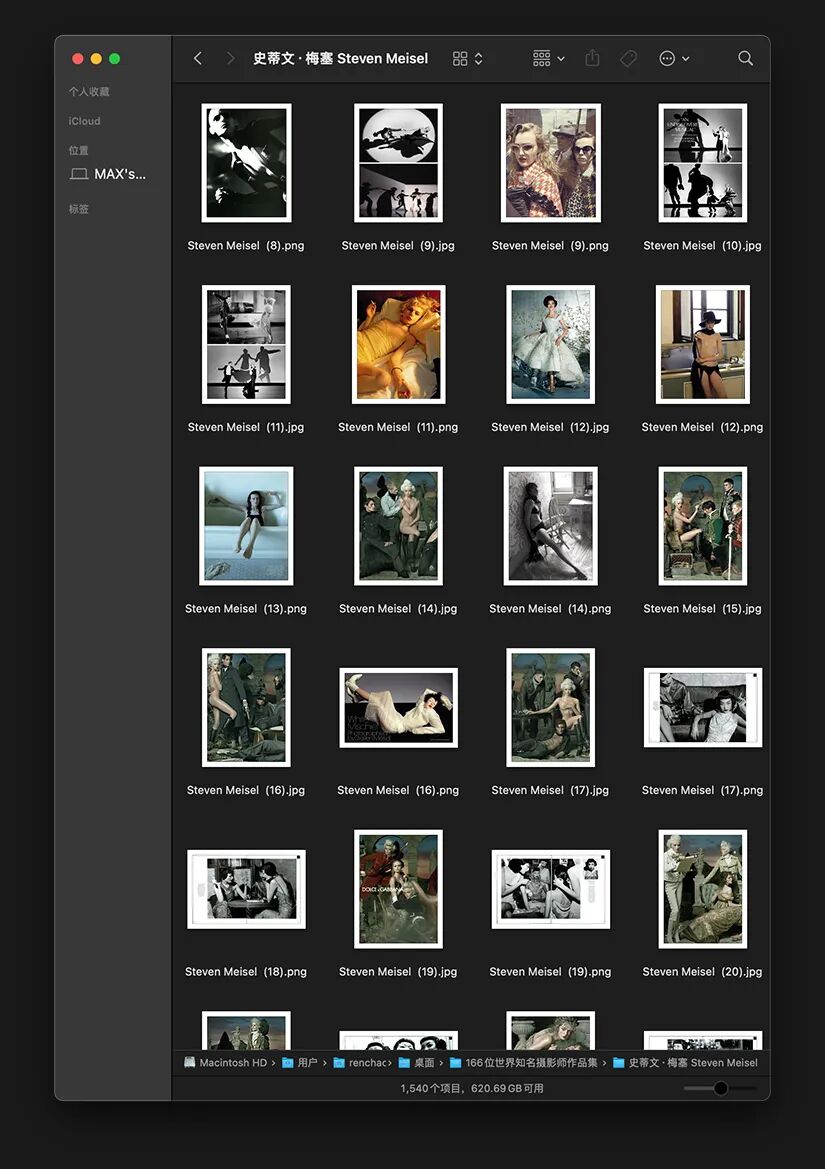This screenshot has width=825, height=1169.
Task: Go back using the left chevron
Action: tap(197, 58)
